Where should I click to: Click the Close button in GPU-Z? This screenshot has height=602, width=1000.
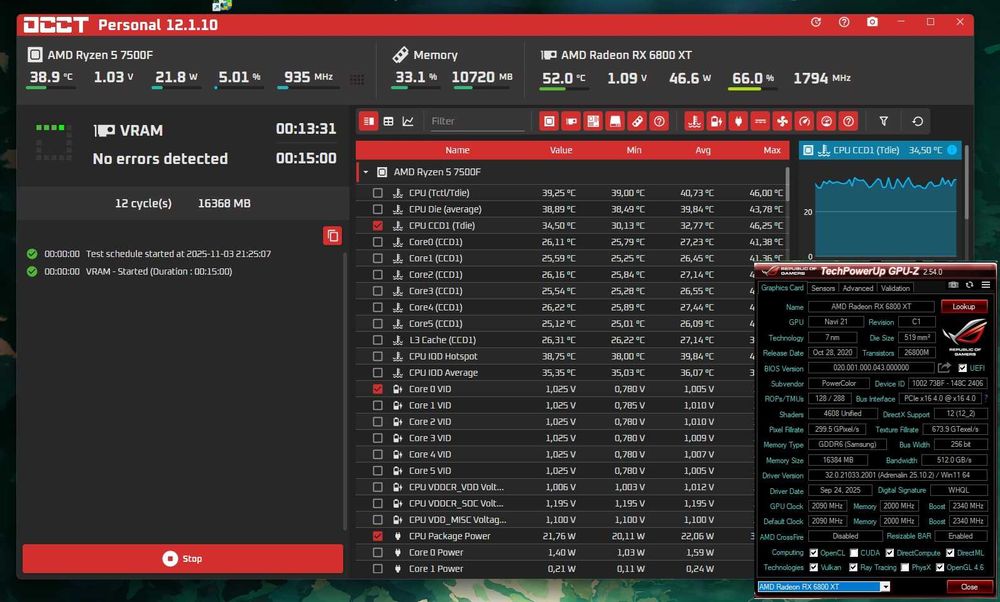(x=969, y=587)
